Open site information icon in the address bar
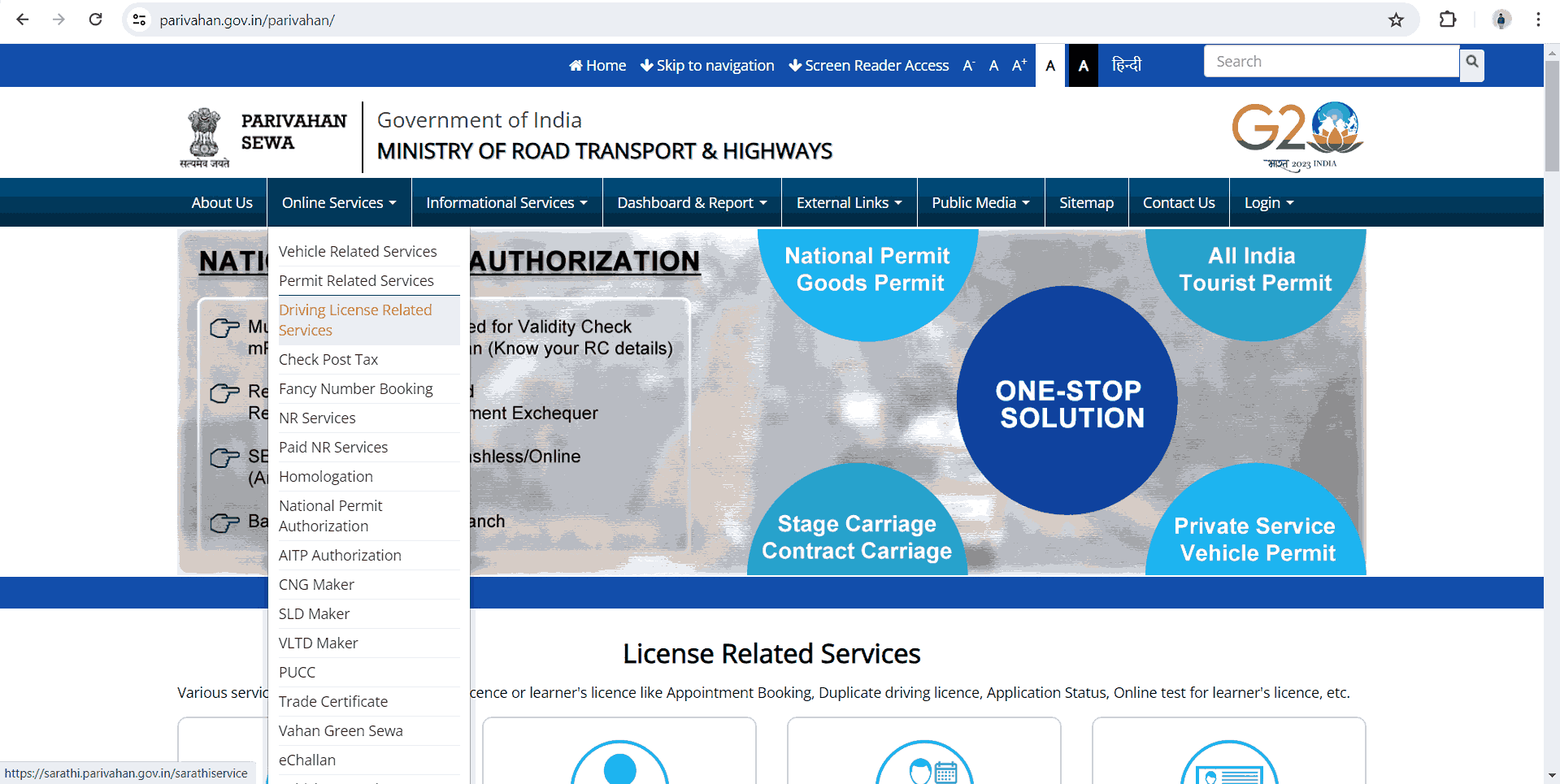 [x=140, y=19]
